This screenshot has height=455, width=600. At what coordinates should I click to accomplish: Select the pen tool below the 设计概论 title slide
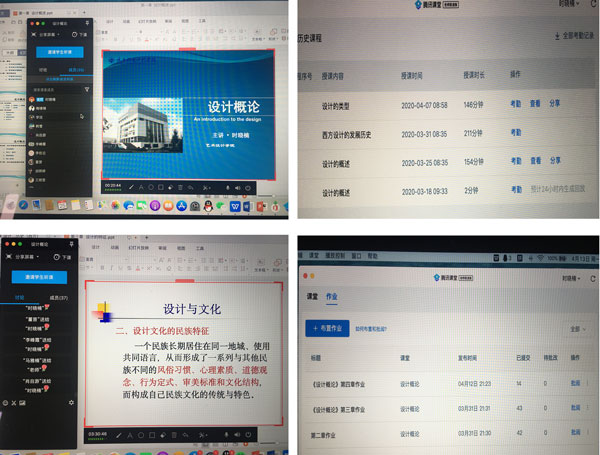click(129, 186)
